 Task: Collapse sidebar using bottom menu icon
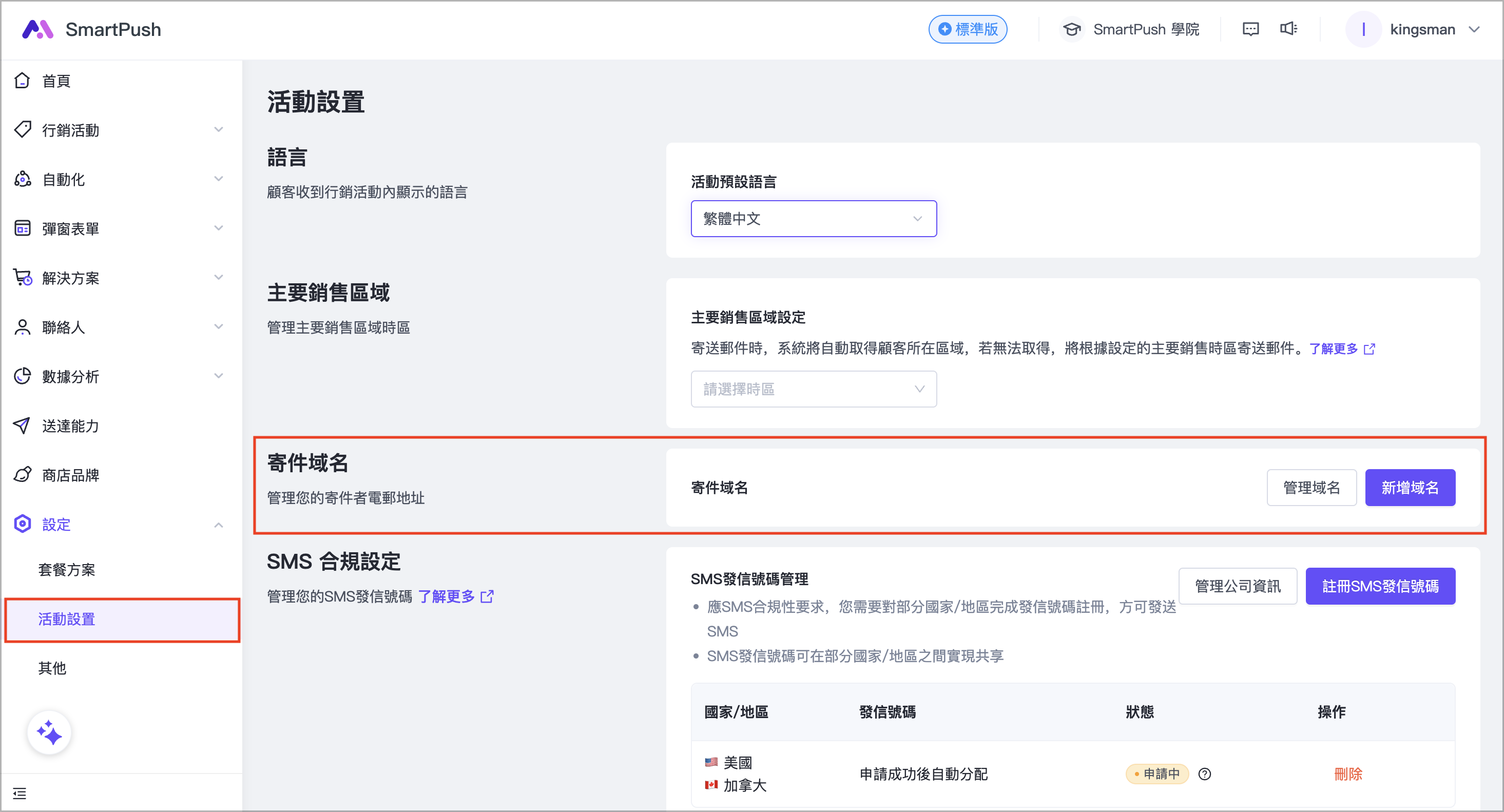point(20,794)
